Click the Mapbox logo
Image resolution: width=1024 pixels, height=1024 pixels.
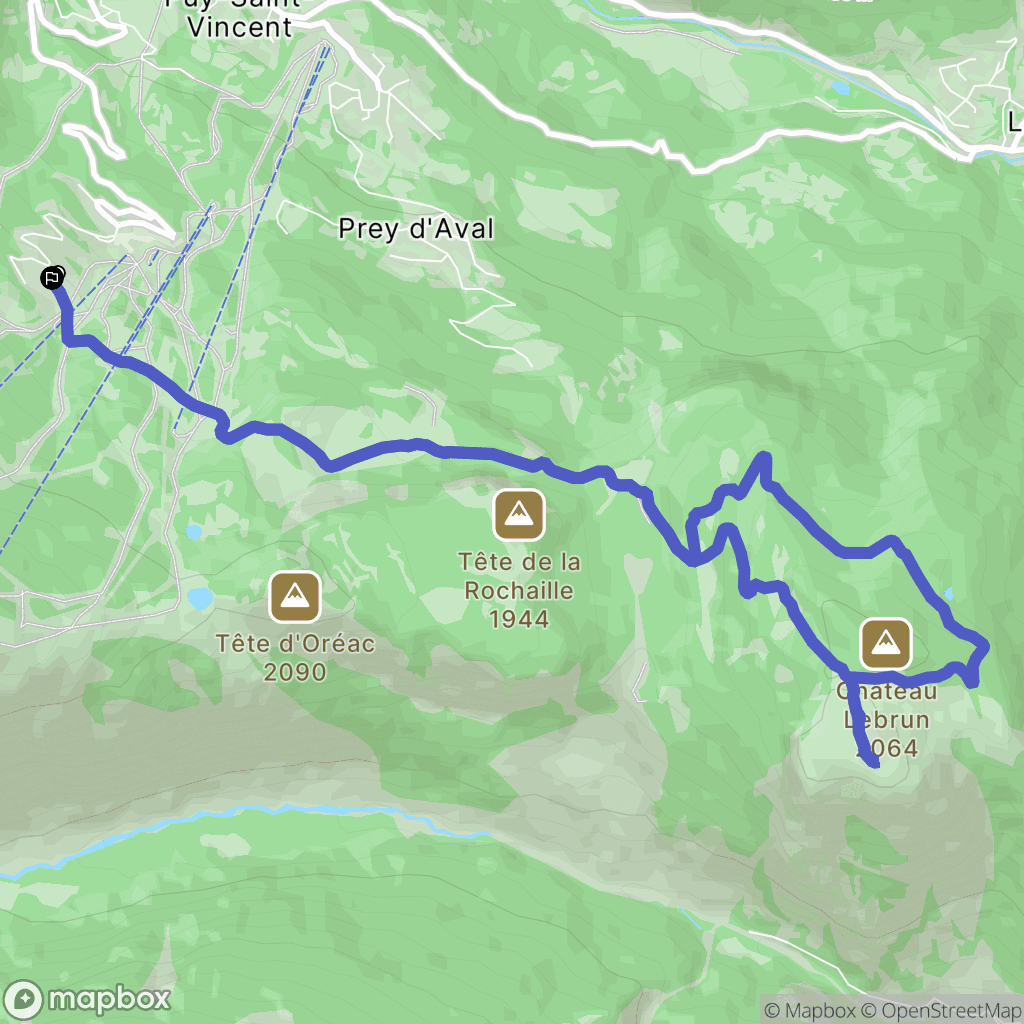click(x=88, y=999)
